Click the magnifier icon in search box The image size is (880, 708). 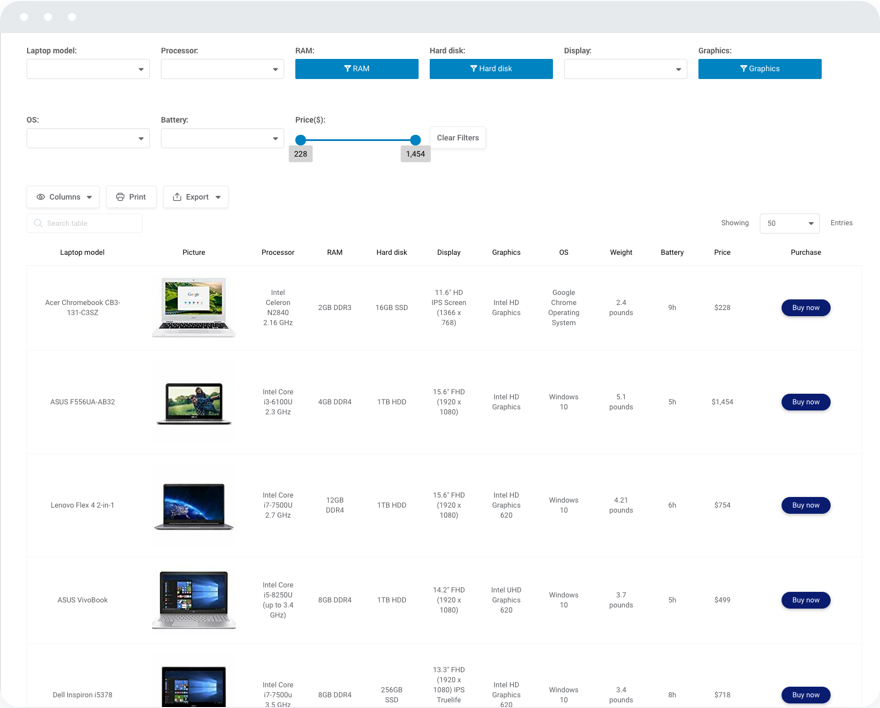[38, 223]
